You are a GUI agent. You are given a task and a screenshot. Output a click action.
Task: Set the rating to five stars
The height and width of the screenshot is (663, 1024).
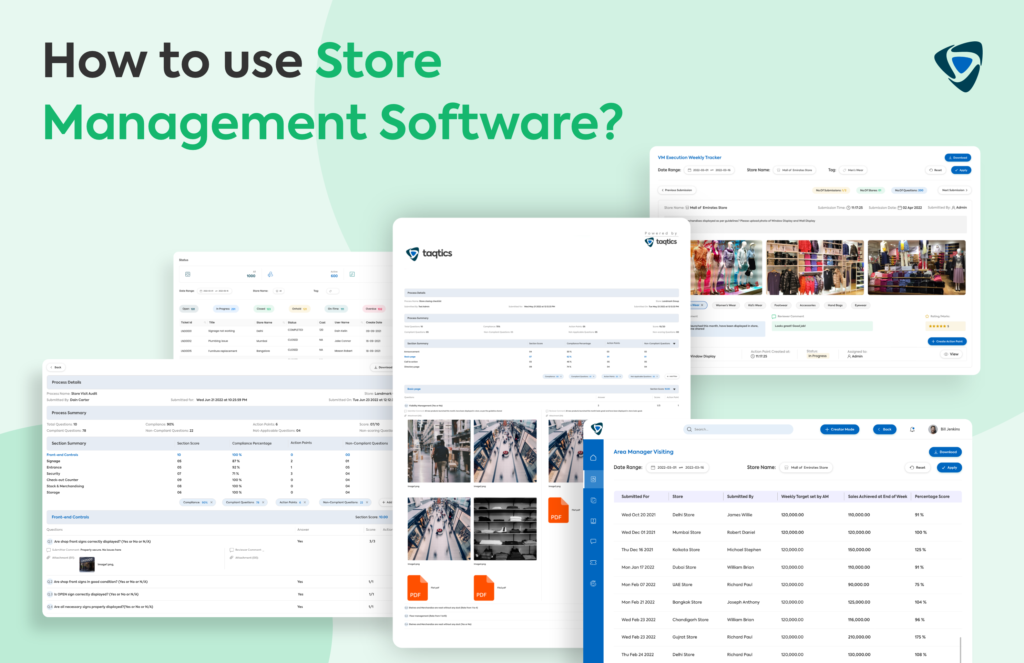click(942, 326)
